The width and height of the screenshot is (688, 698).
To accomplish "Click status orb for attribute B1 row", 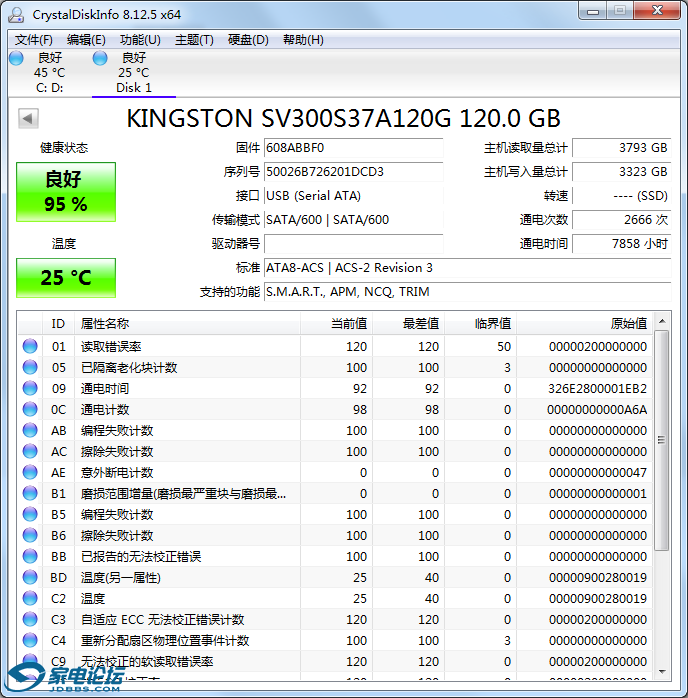I will tap(30, 493).
